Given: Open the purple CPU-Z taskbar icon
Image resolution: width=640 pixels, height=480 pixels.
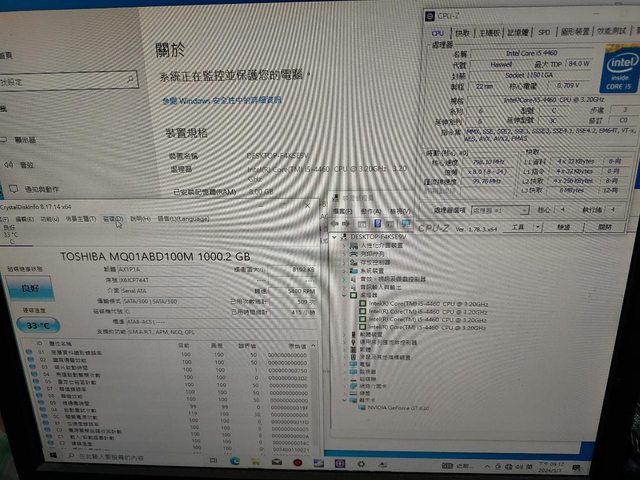Looking at the screenshot, I should 340,463.
